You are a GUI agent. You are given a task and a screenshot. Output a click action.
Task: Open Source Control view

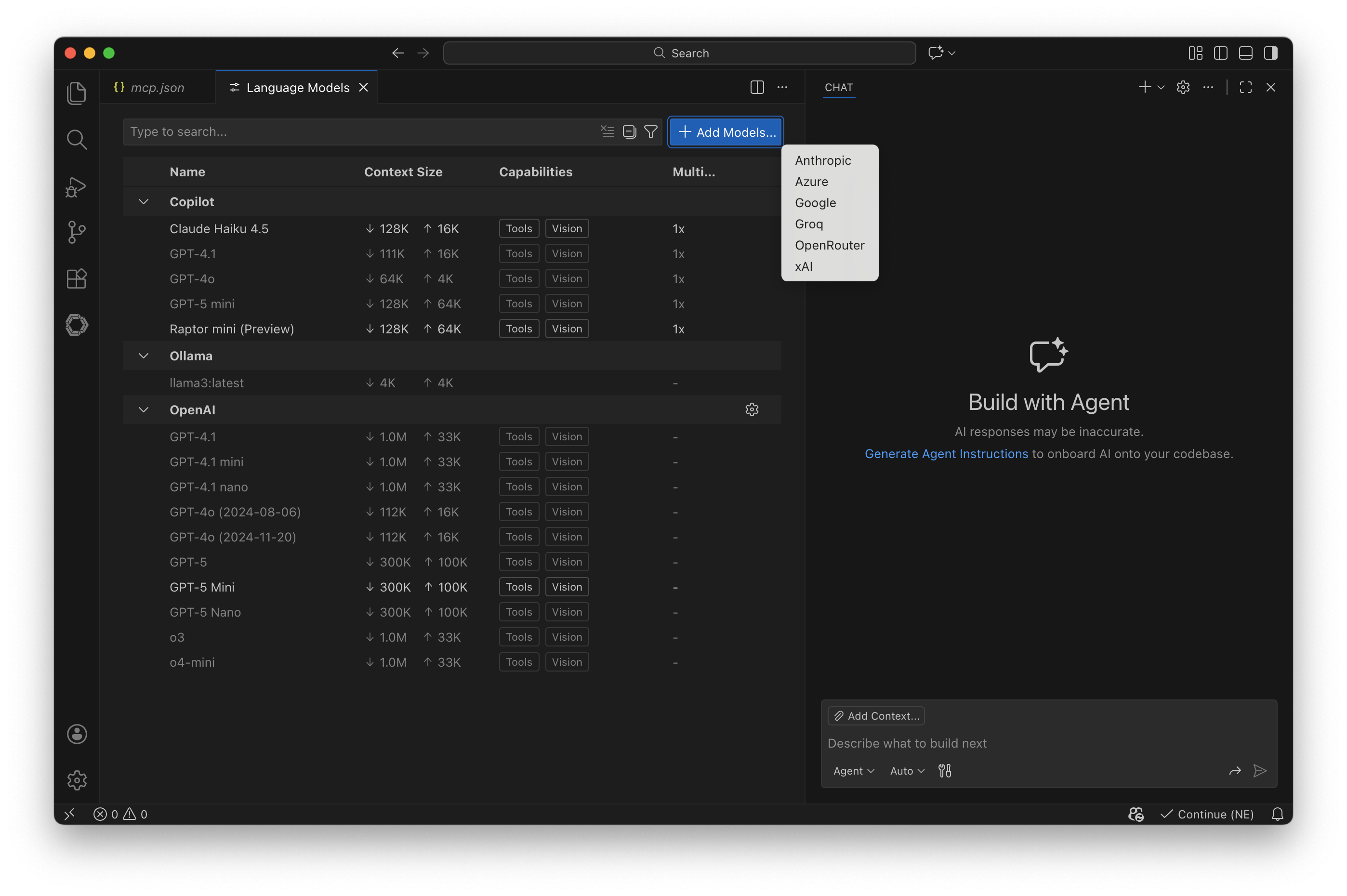[77, 232]
